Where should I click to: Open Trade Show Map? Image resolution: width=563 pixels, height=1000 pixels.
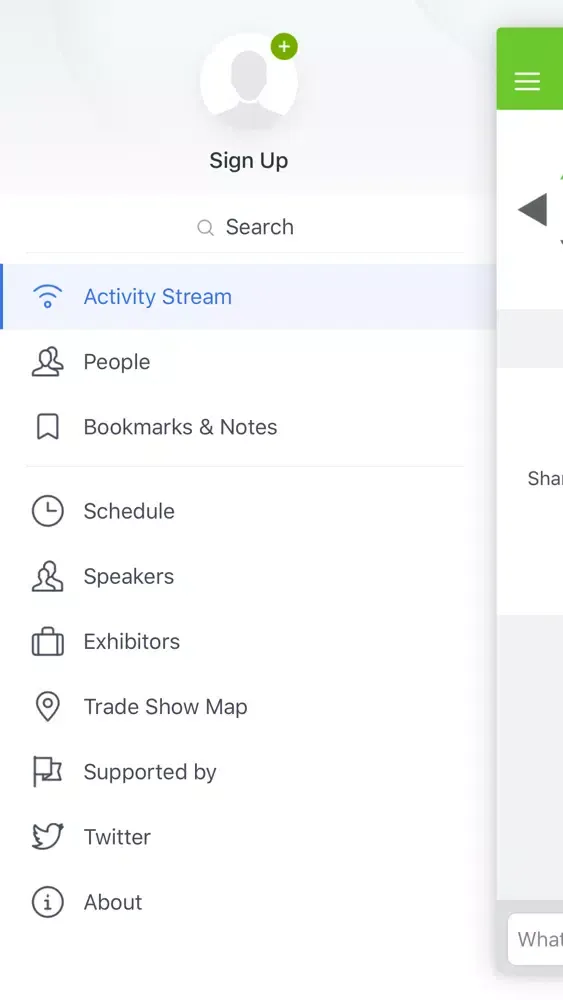point(248,707)
